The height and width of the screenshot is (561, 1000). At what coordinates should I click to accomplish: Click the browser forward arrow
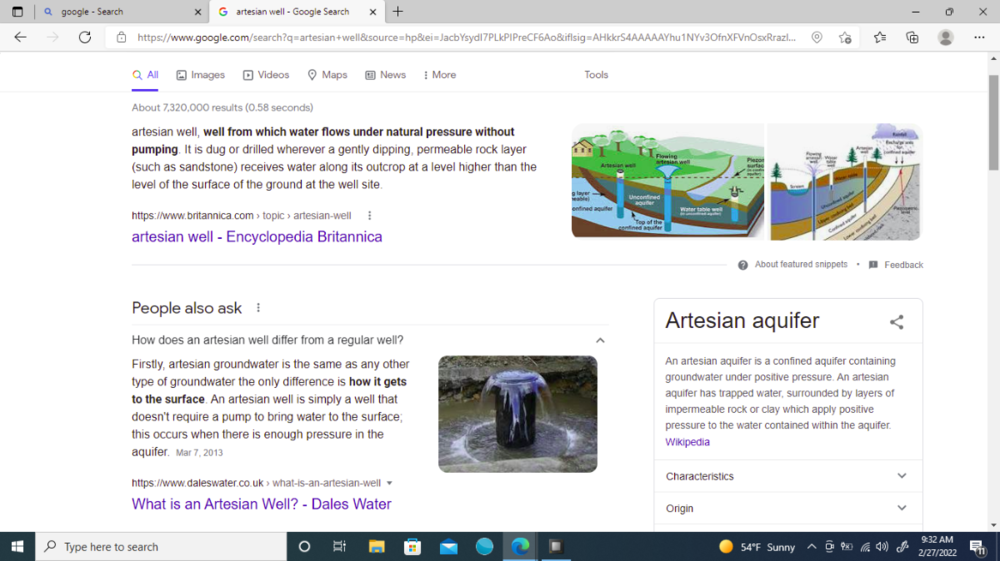pyautogui.click(x=52, y=38)
